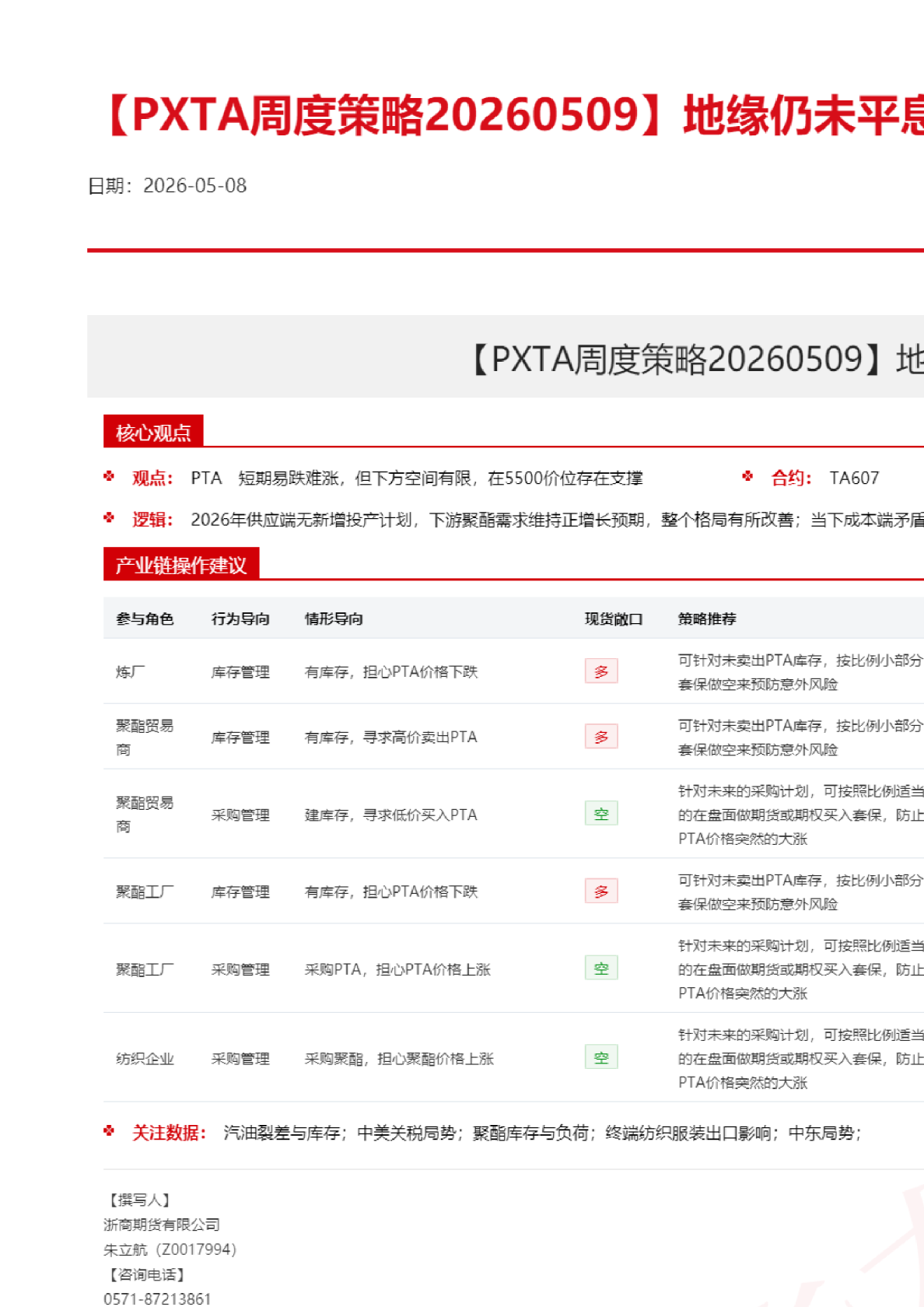The width and height of the screenshot is (924, 1307).
Task: Click "聚酯贸易商" in the 寻求高价卖出PTA row
Action: [x=145, y=738]
